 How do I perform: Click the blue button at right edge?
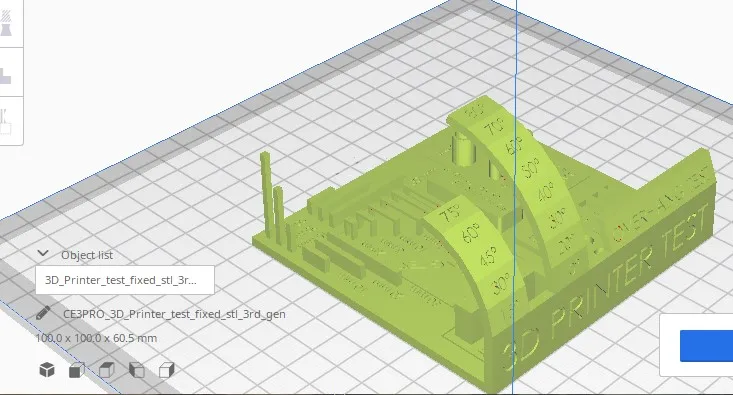point(706,346)
